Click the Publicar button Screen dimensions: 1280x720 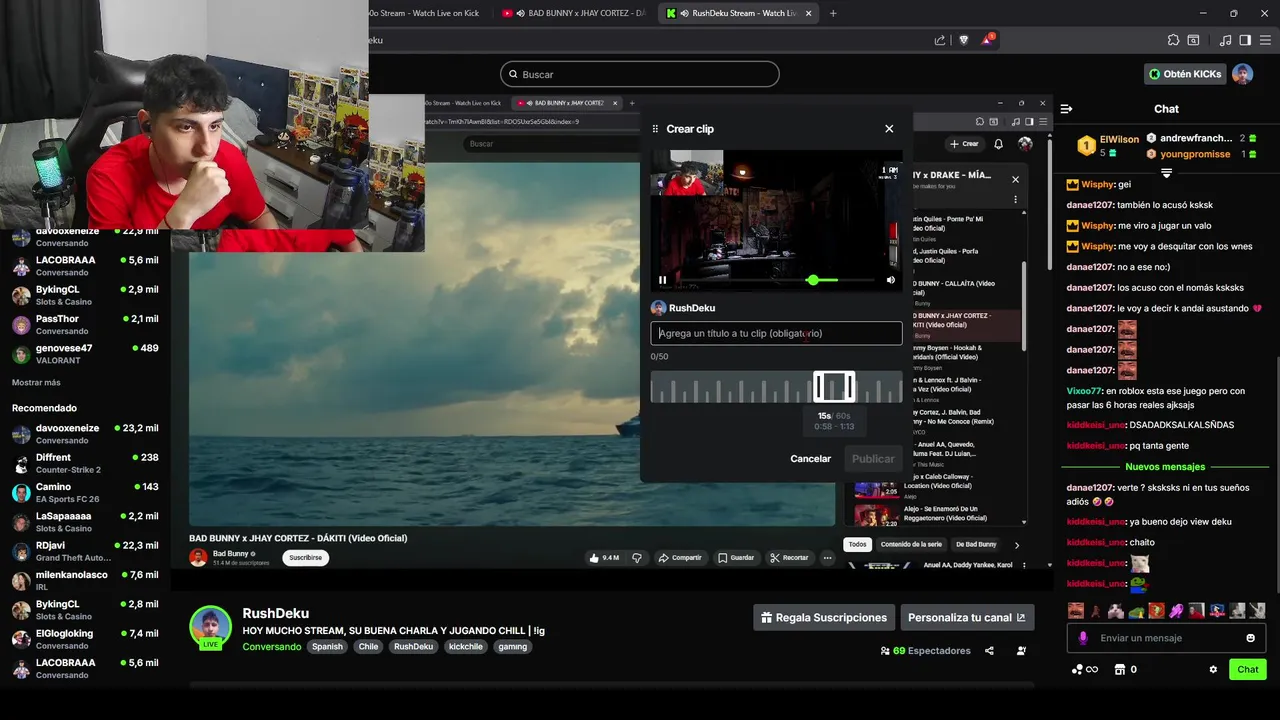coord(873,459)
